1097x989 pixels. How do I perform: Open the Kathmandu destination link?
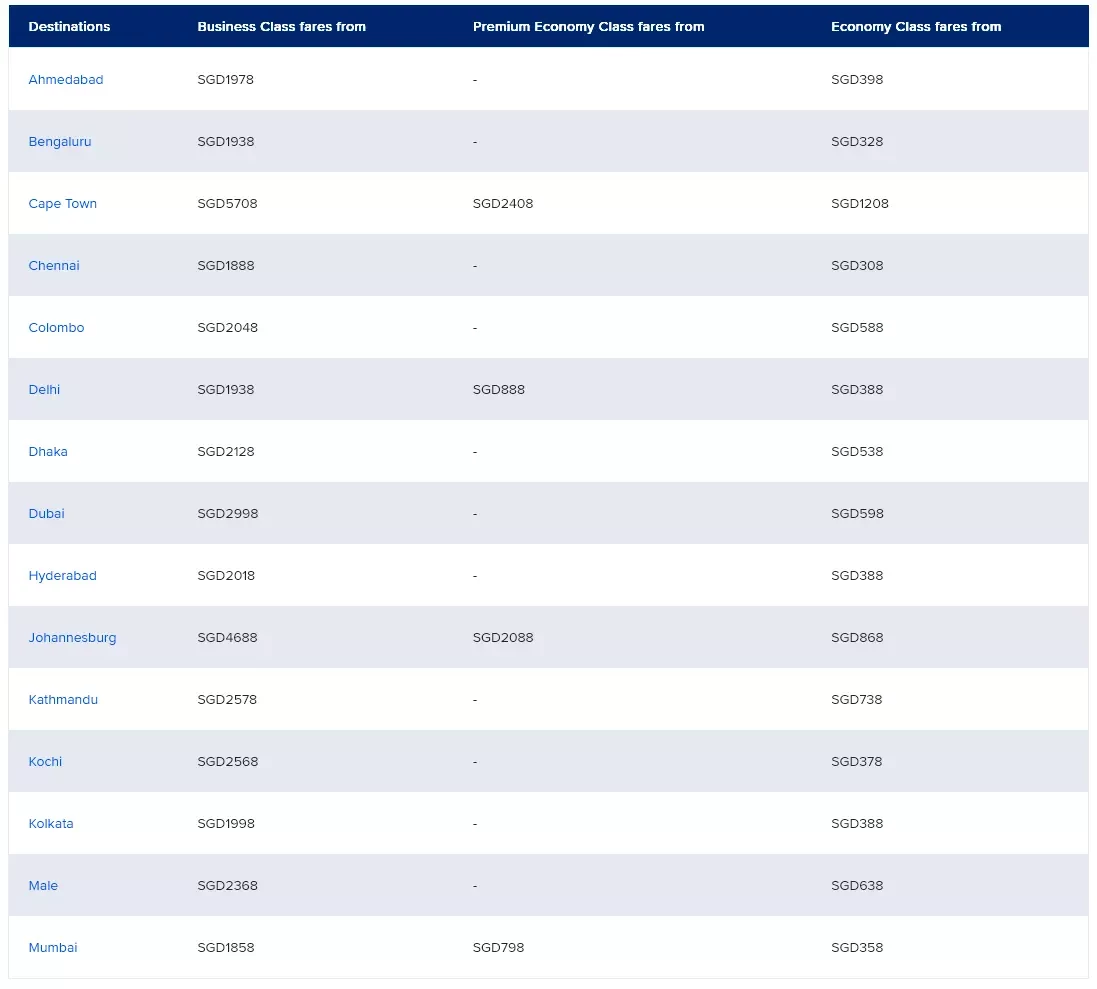click(x=63, y=699)
